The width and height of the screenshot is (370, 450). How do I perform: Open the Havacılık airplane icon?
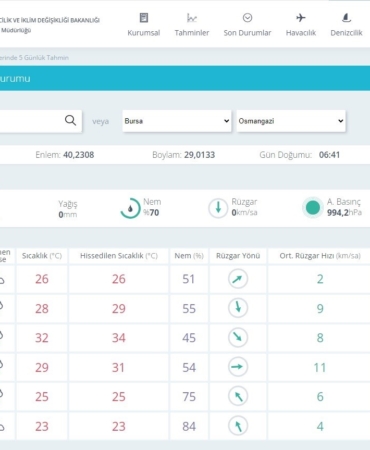coord(301,18)
